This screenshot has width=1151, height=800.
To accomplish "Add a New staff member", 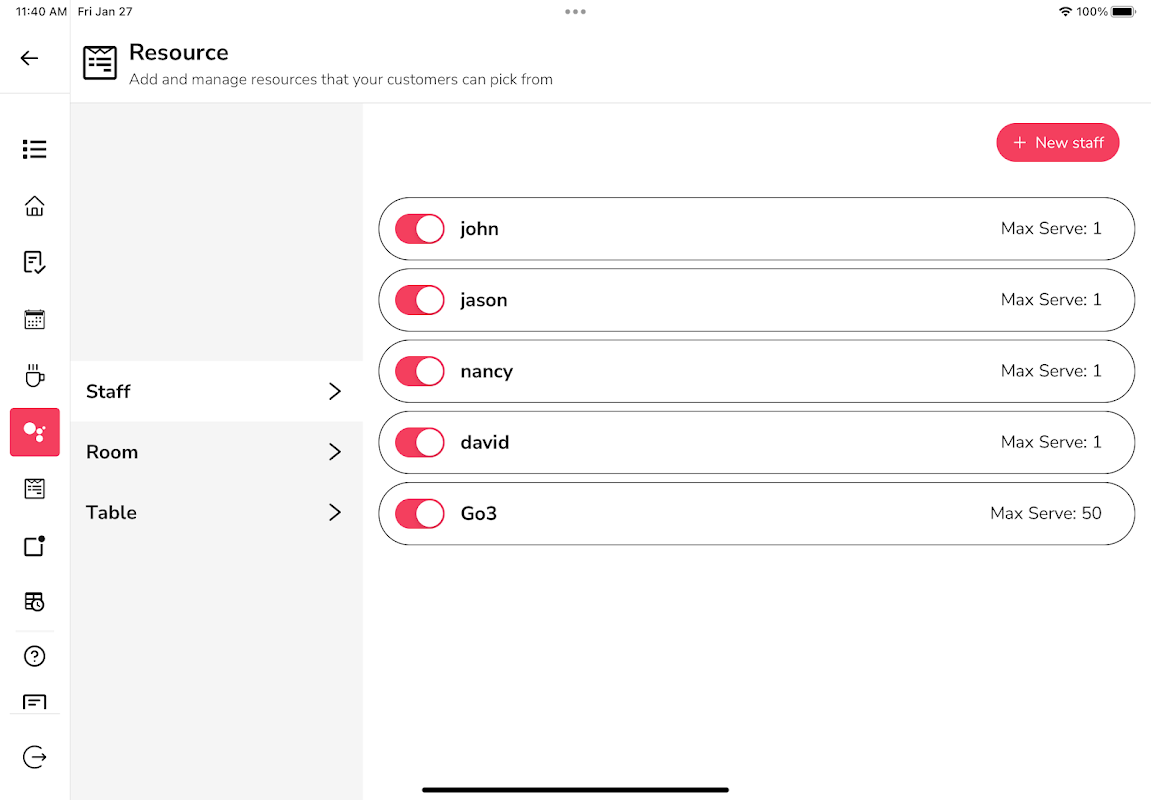I will [1058, 142].
